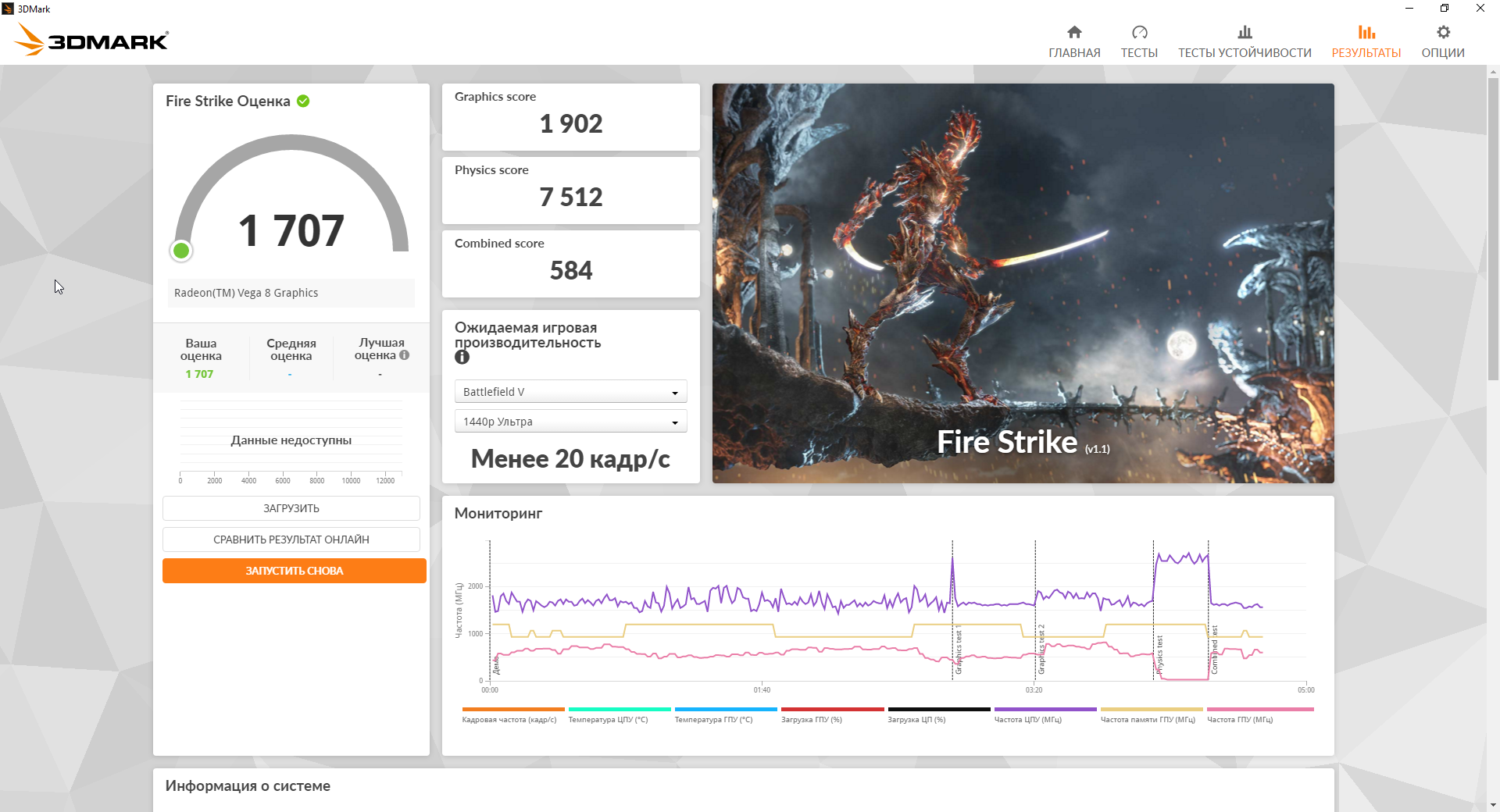Click the Информация о системе heading
1500x812 pixels.
point(248,786)
